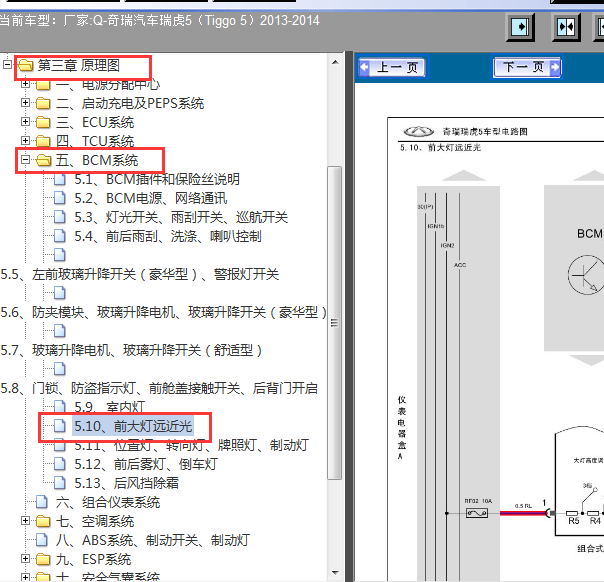The height and width of the screenshot is (582, 604).
Task: Click folder icon of 三、ECU系统
Action: [x=43, y=122]
